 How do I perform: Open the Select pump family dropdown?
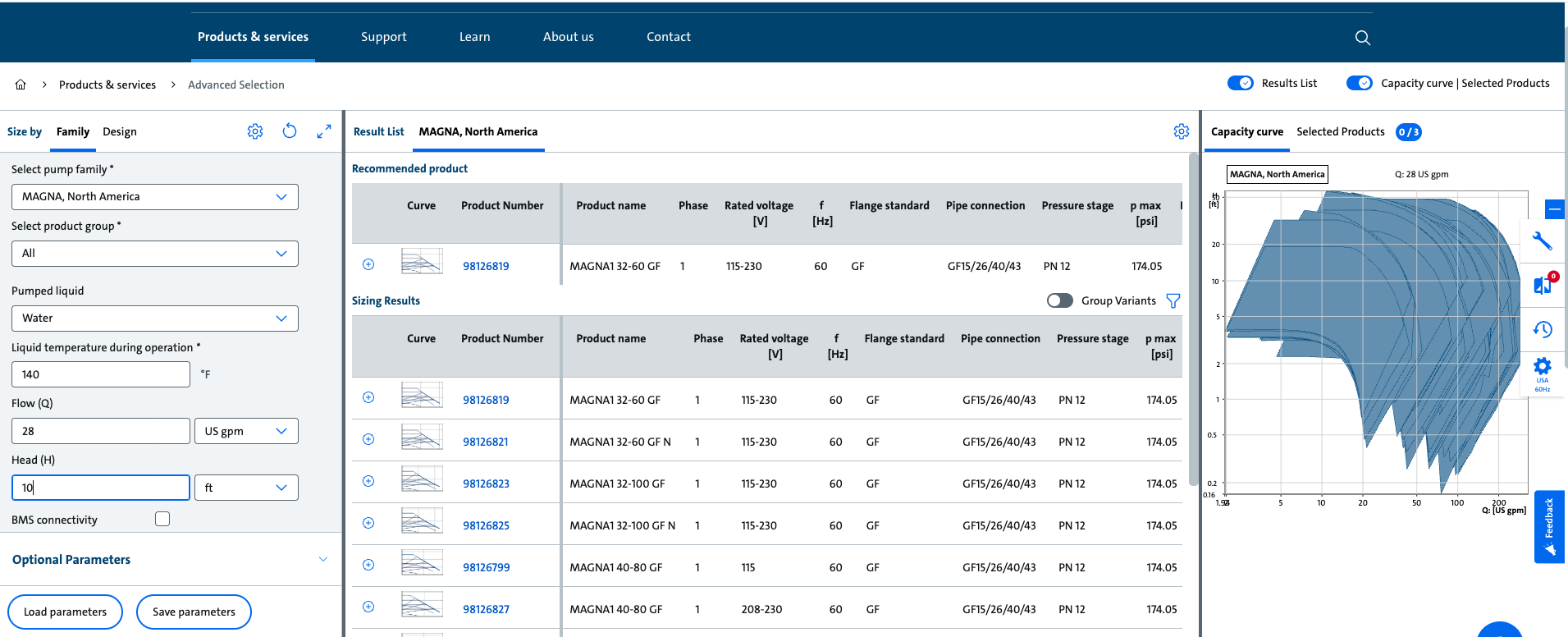pyautogui.click(x=154, y=197)
